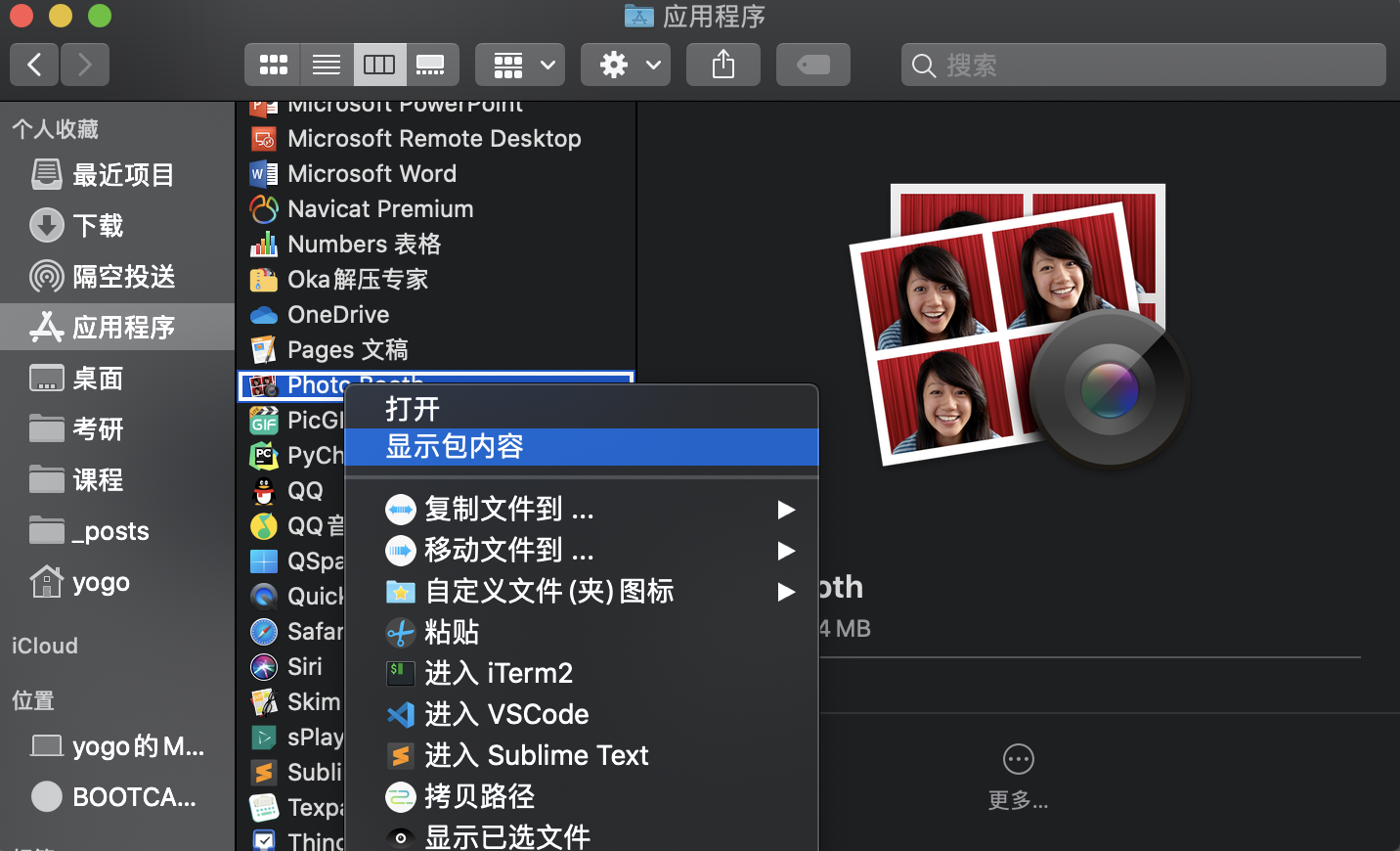Screen dimensions: 1400x851
Task: Switch to list view
Action: click(x=327, y=65)
